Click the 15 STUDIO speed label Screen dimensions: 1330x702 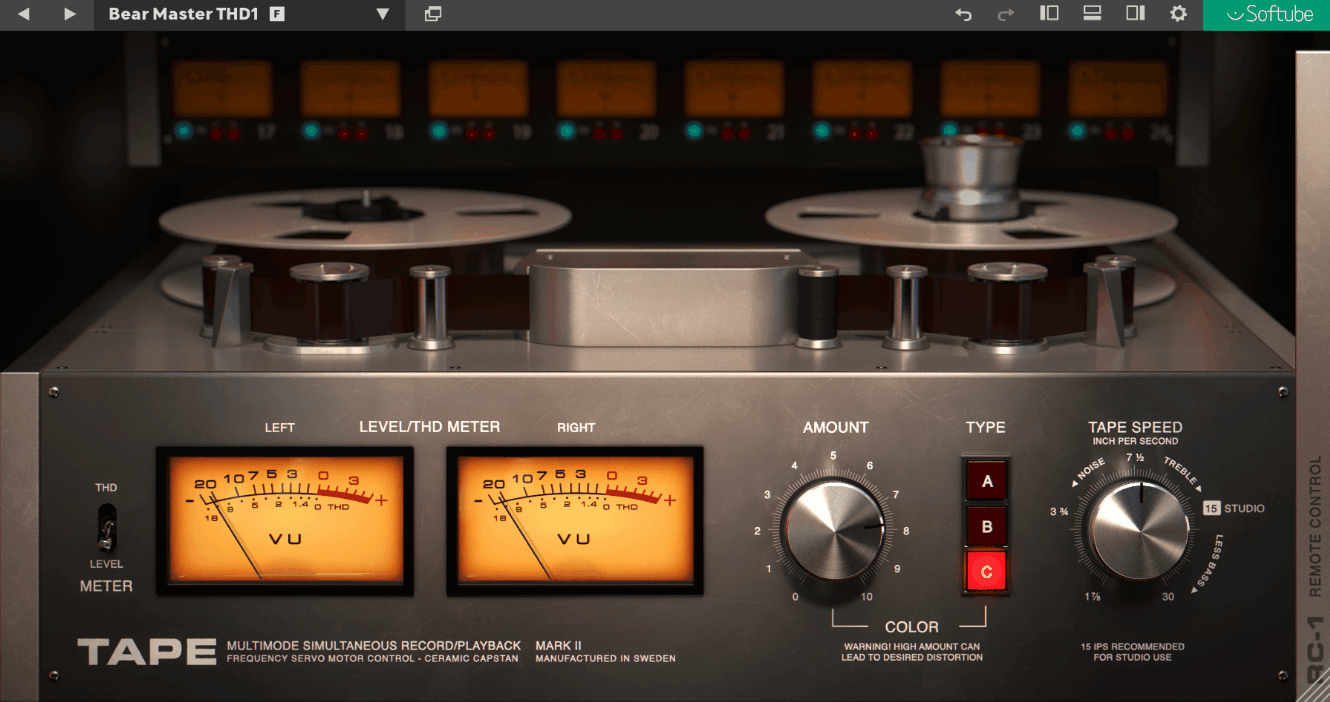1234,508
